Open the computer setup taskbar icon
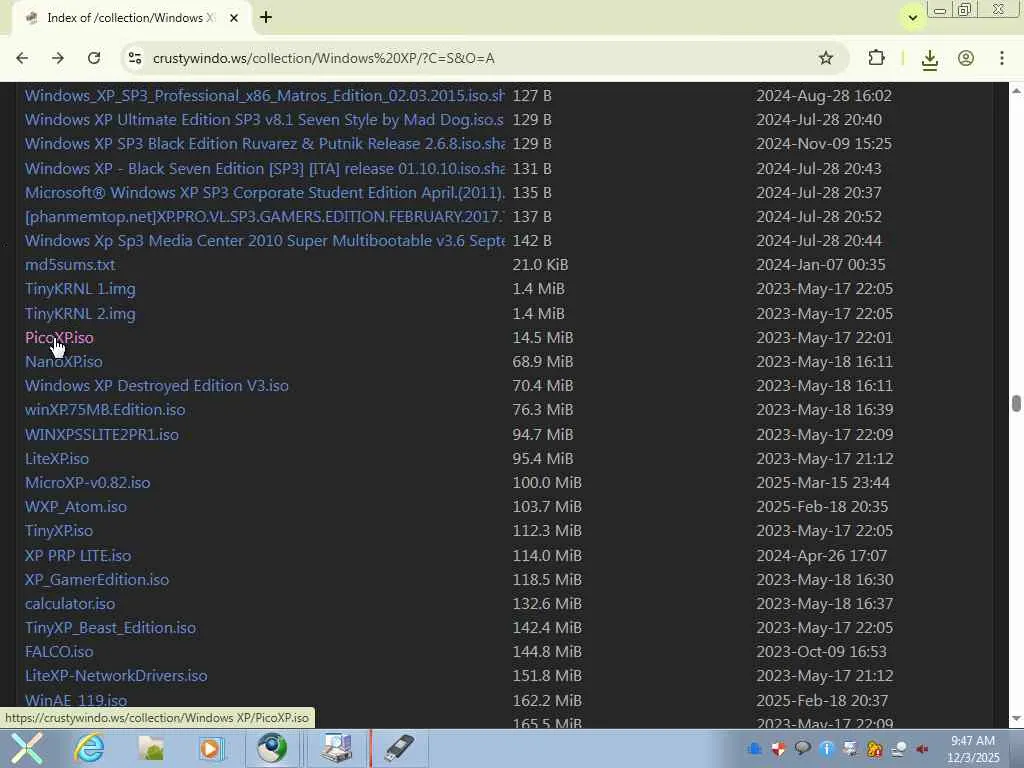Viewport: 1024px width, 768px height. point(337,748)
